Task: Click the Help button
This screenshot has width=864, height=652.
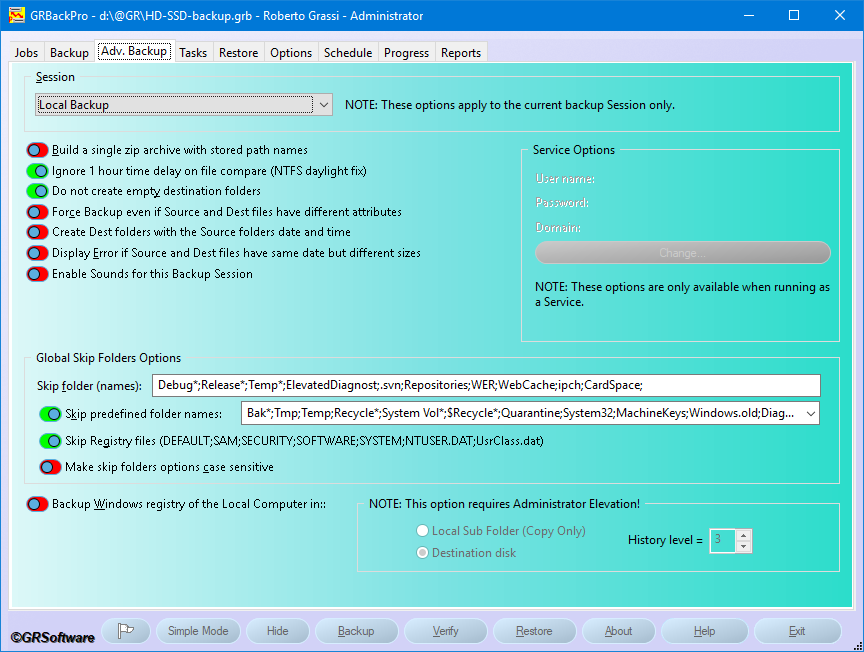Action: point(704,631)
